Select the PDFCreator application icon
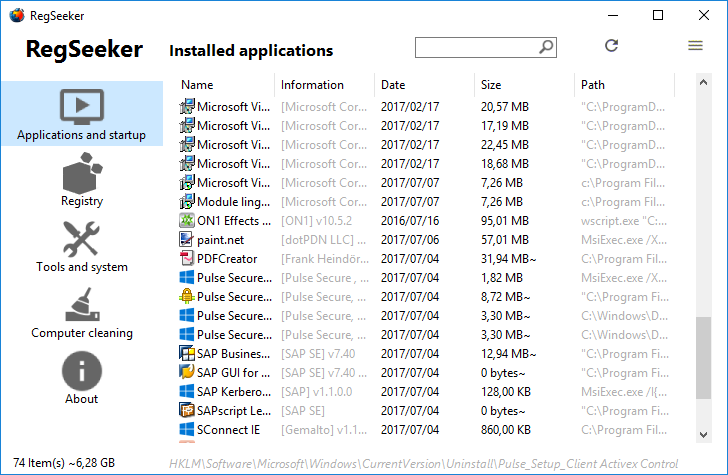Image resolution: width=728 pixels, height=475 pixels. (x=187, y=259)
